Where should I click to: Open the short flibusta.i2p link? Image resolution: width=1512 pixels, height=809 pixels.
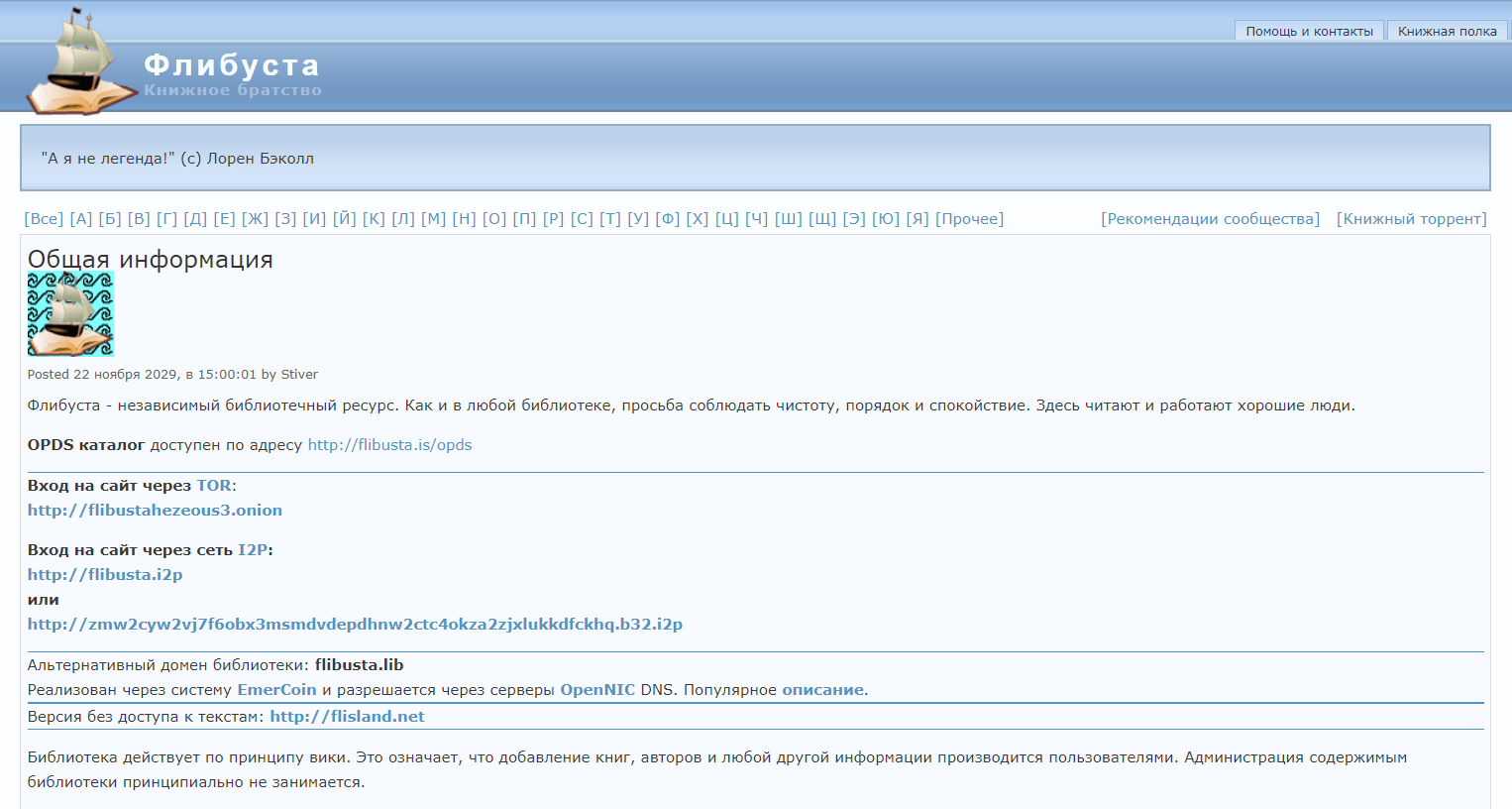105,575
